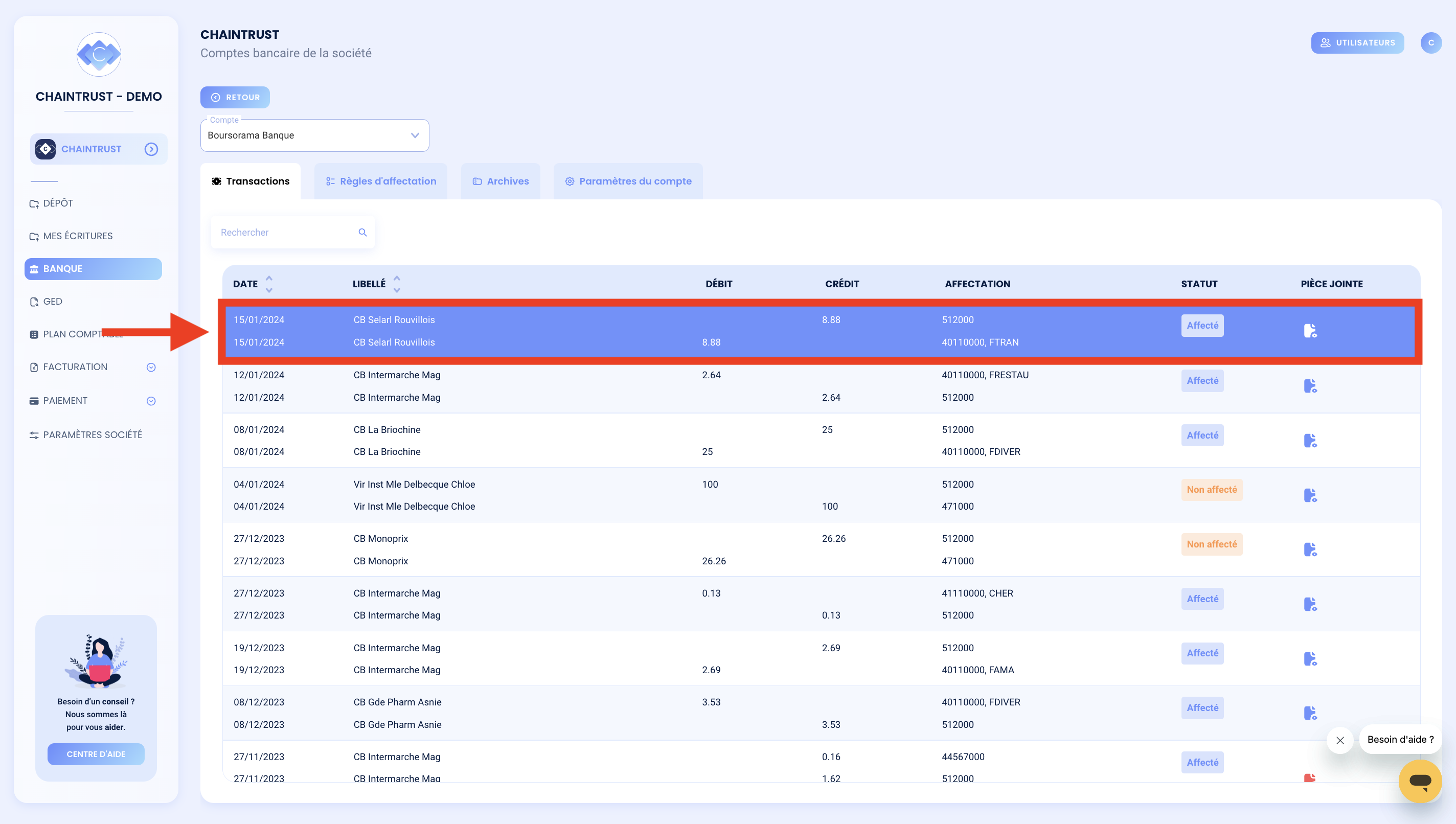Viewport: 1456px width, 824px height.
Task: Open attachment icon for 0.13 Intermarche Mag row
Action: point(1310,604)
